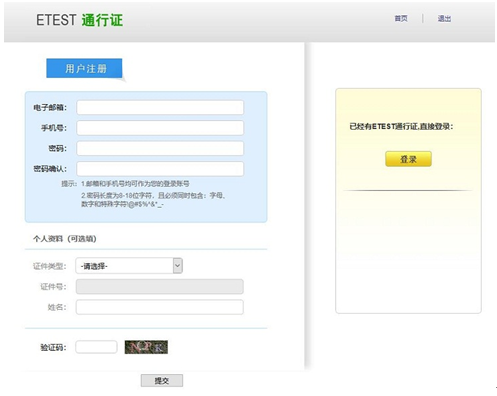Viewport: 497px width, 396px height.
Task: Focus the 密码 input field
Action: click(160, 148)
